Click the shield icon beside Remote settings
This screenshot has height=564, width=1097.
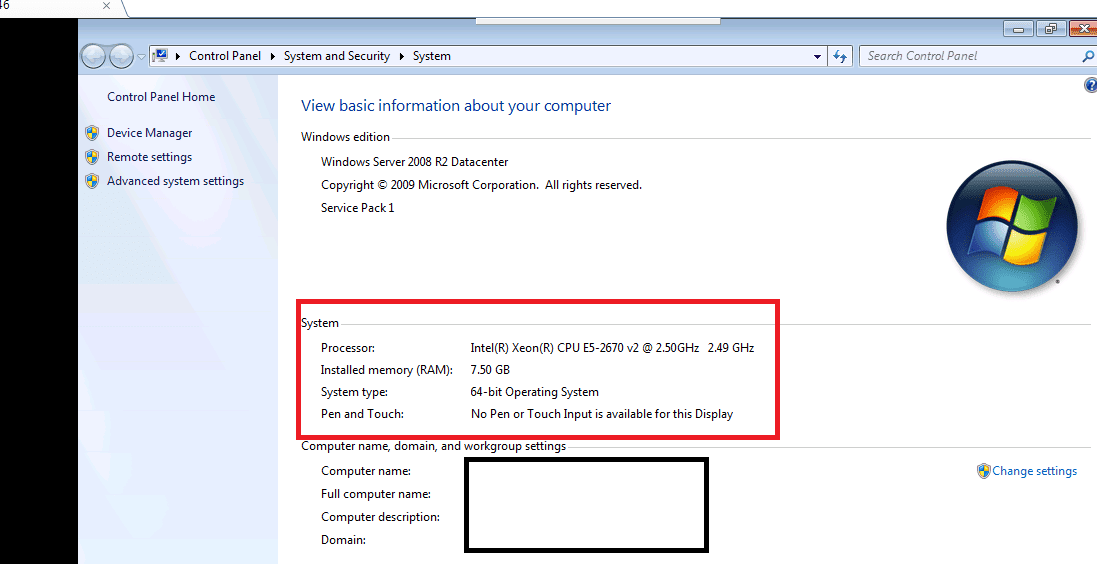pos(92,157)
